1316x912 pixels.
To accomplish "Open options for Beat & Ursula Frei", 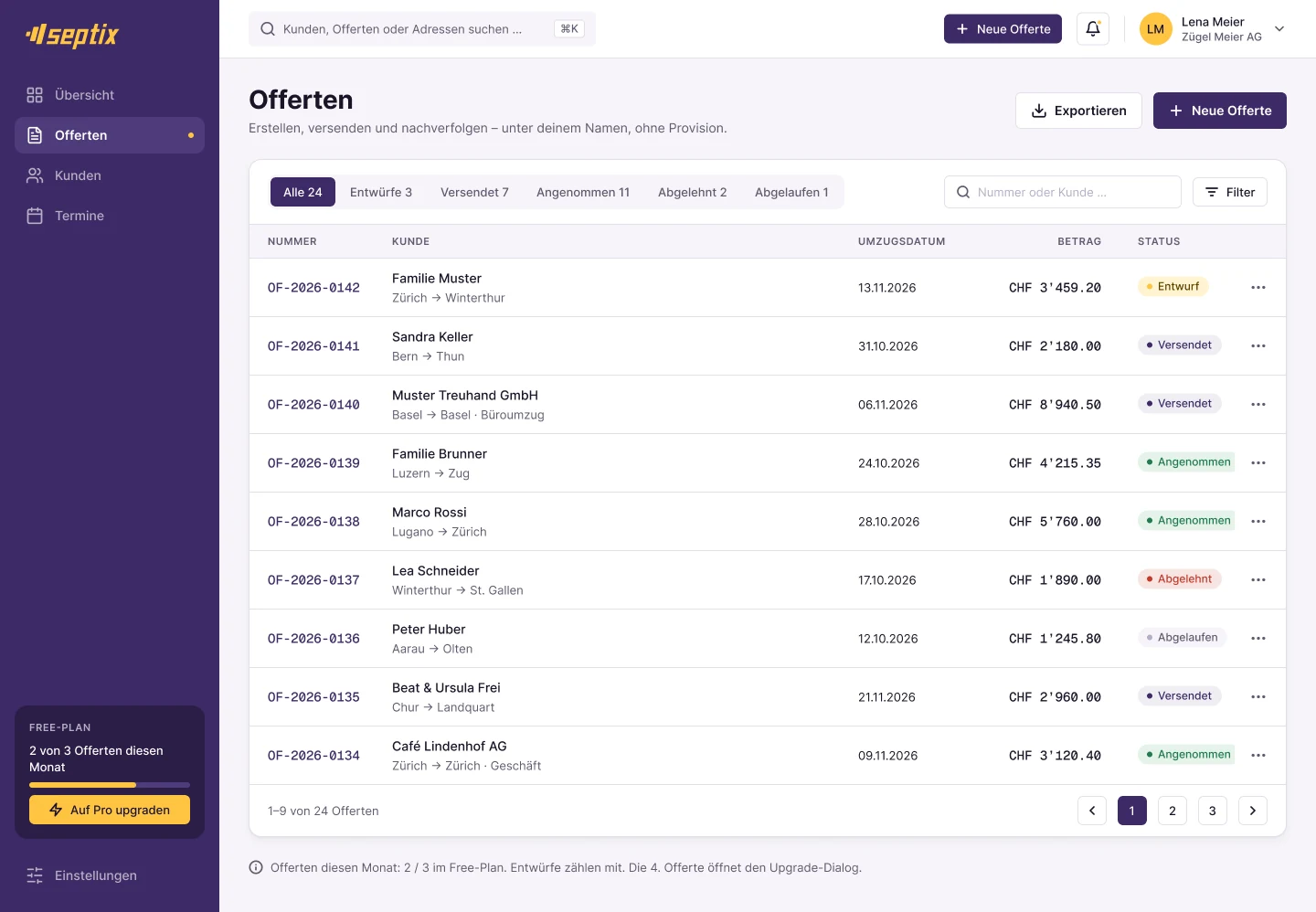I will pos(1258,697).
